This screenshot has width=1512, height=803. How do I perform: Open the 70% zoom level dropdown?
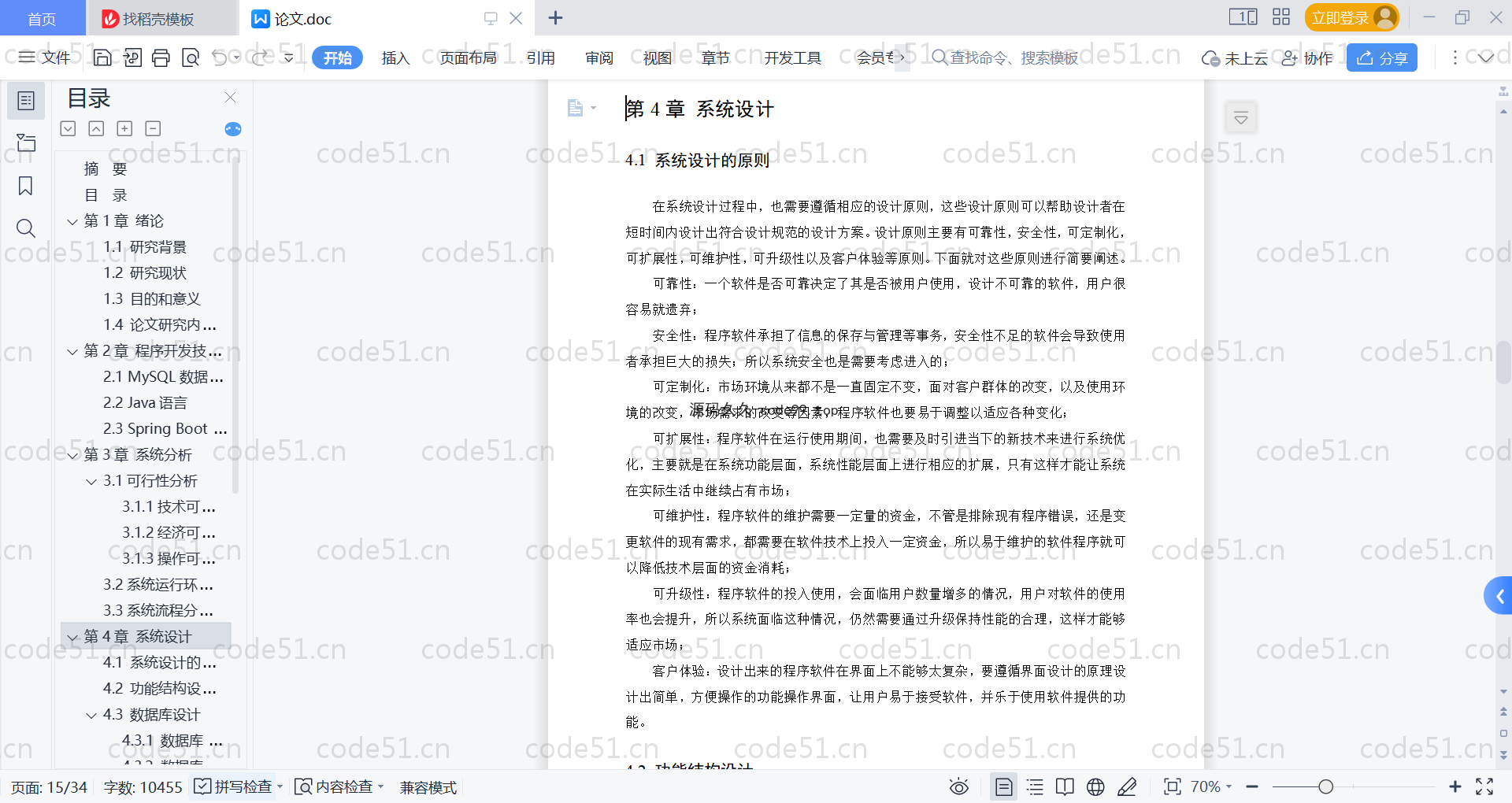point(1211,786)
